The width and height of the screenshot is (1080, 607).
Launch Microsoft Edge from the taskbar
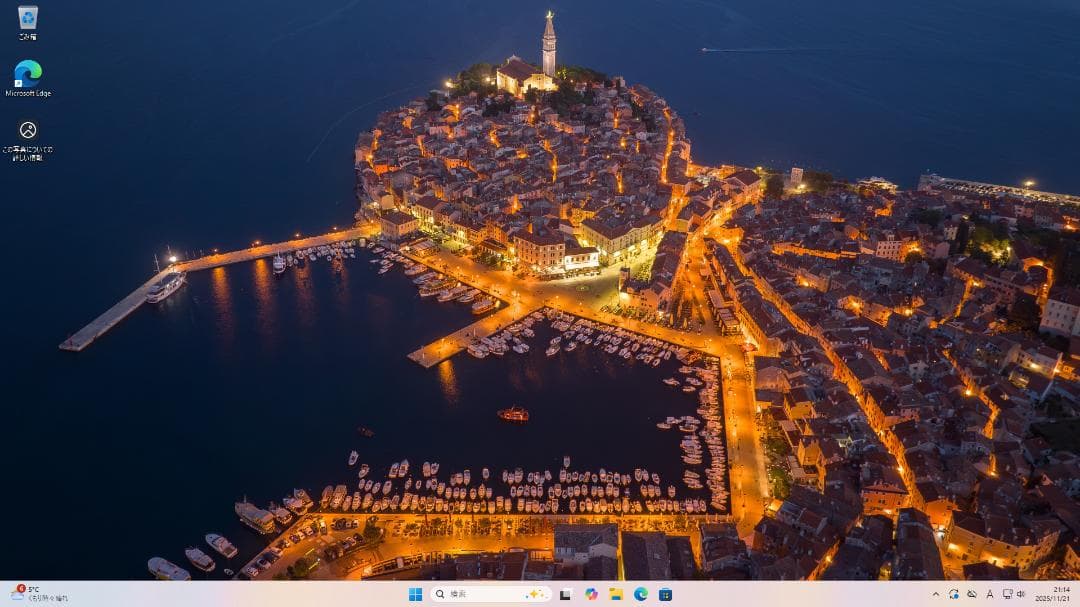pos(641,594)
